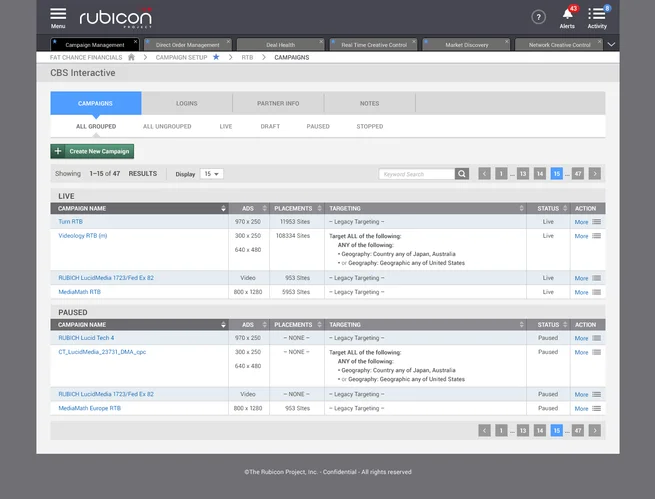Sort Paused table by Status
This screenshot has width=655, height=499.
tap(565, 324)
